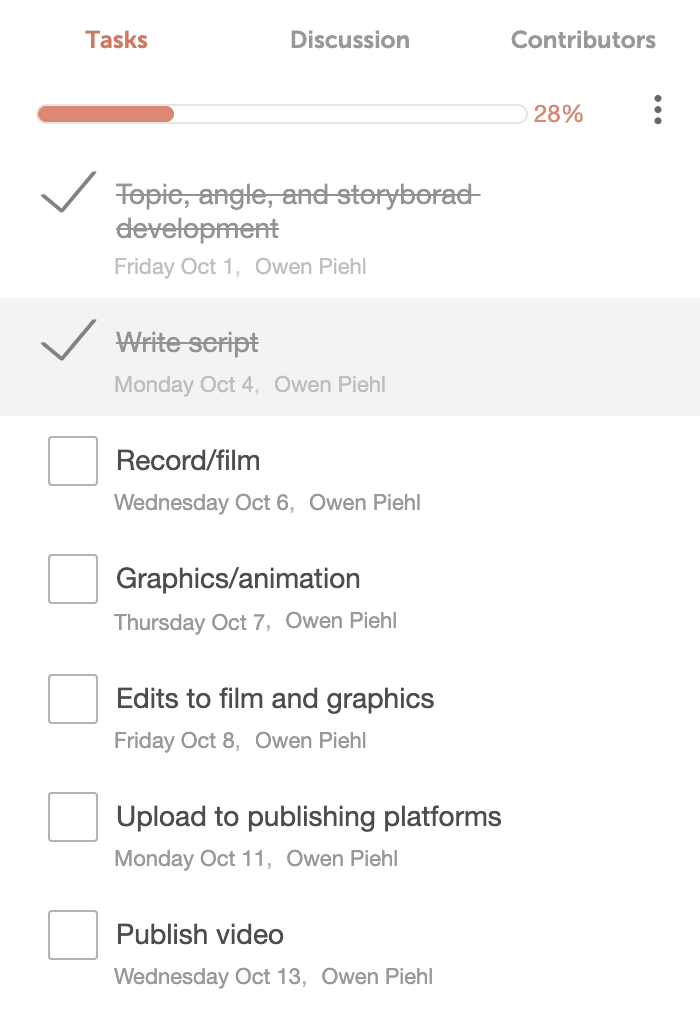Tick the Upload to publishing platforms checkbox
This screenshot has width=700, height=1024.
point(72,816)
